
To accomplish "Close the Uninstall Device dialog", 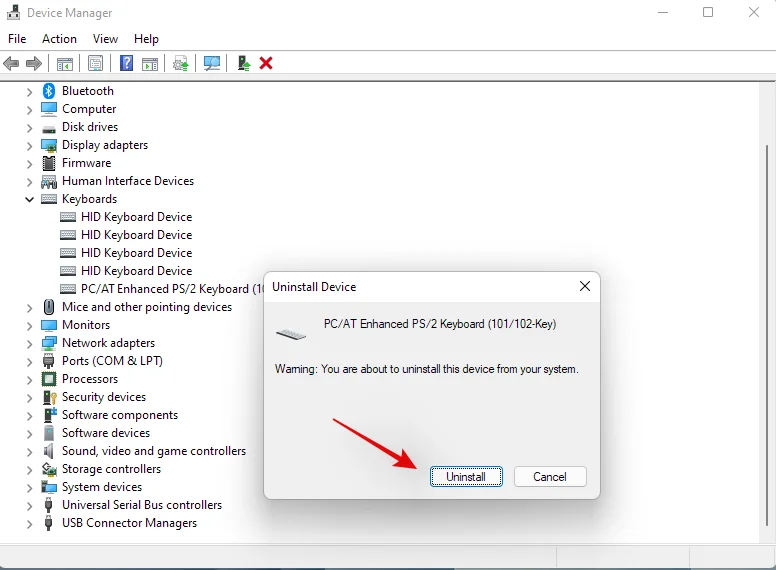I will (584, 287).
